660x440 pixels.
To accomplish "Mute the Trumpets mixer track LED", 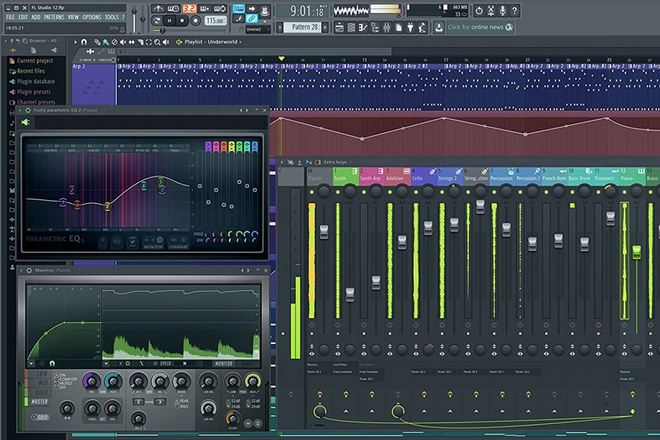I will tap(599, 192).
